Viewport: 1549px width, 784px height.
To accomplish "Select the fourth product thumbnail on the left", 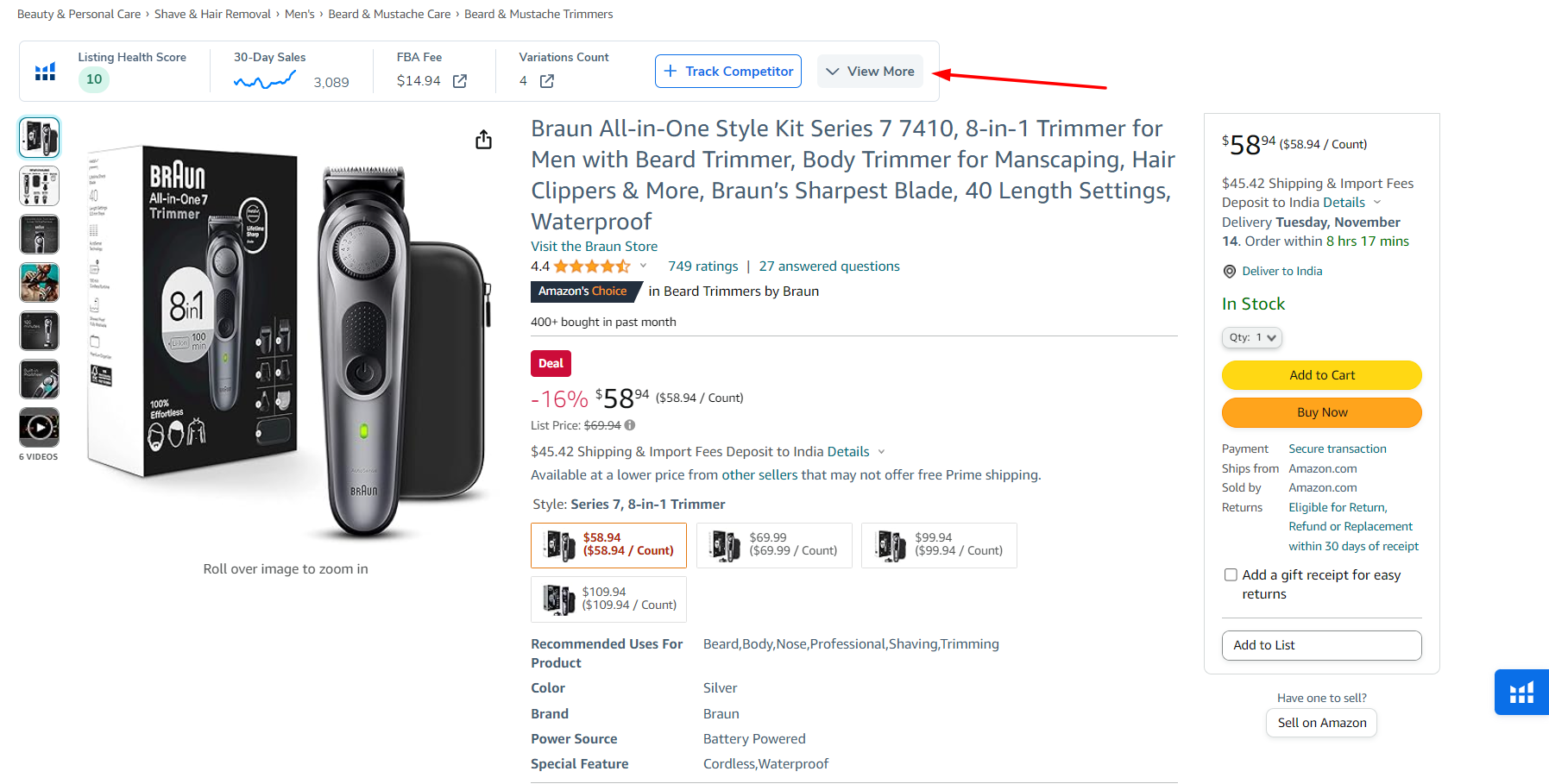I will point(39,282).
